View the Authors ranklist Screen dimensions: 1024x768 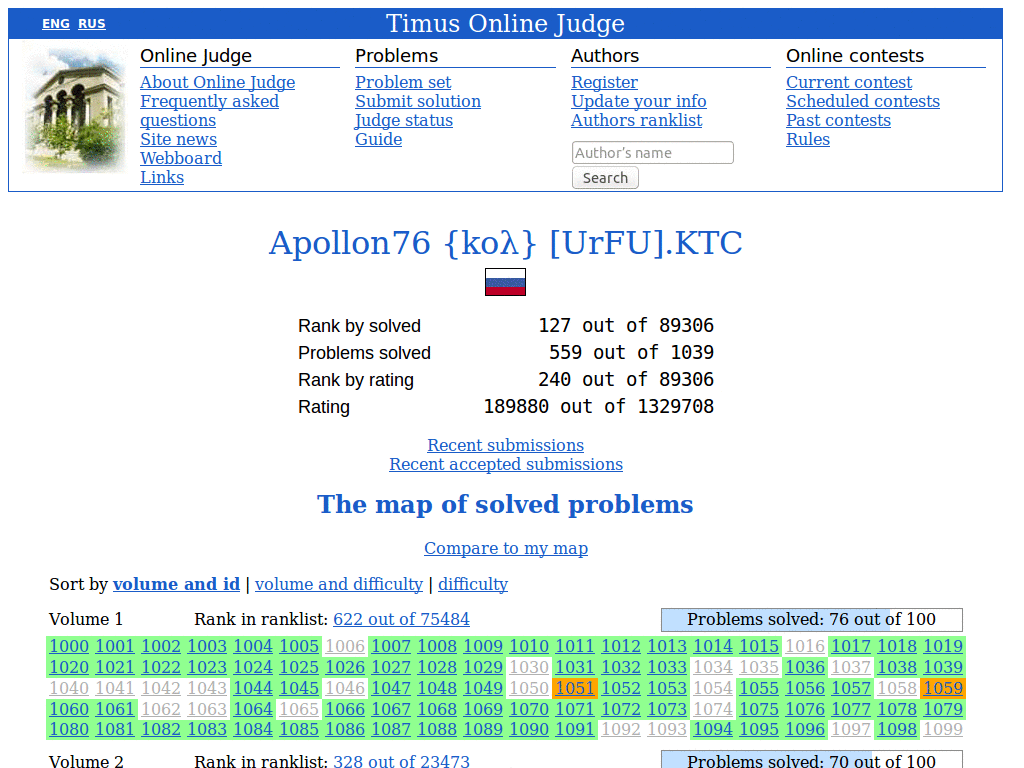tap(636, 120)
